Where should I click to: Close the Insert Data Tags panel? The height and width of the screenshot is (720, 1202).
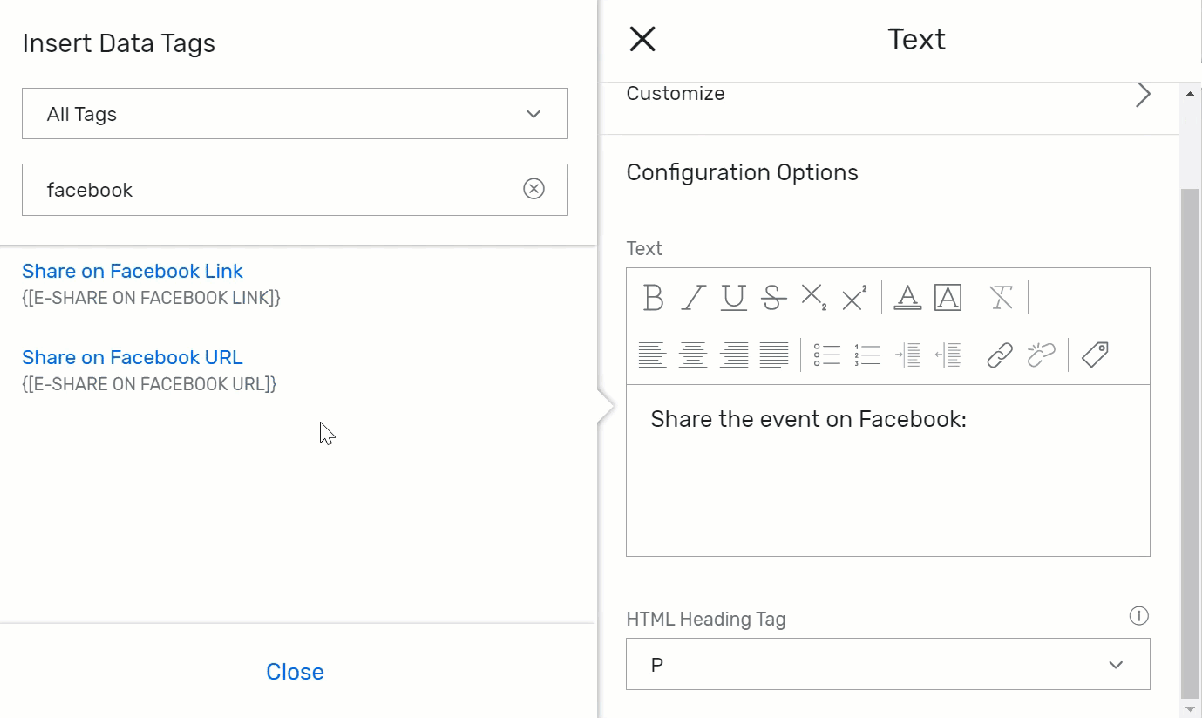point(295,672)
